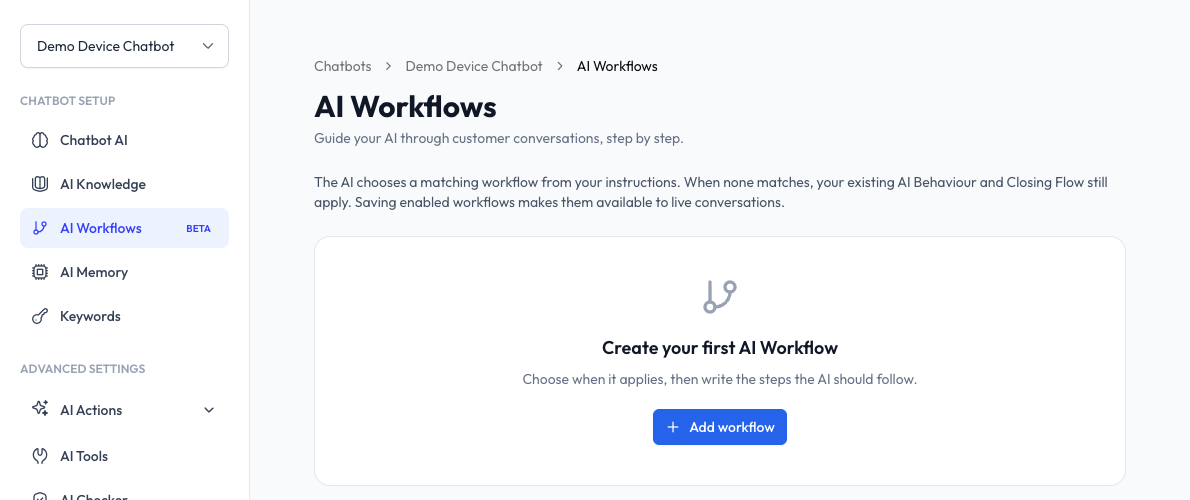The height and width of the screenshot is (500, 1190).
Task: Open the Demo Device Chatbot selector dropdown
Action: coord(124,46)
